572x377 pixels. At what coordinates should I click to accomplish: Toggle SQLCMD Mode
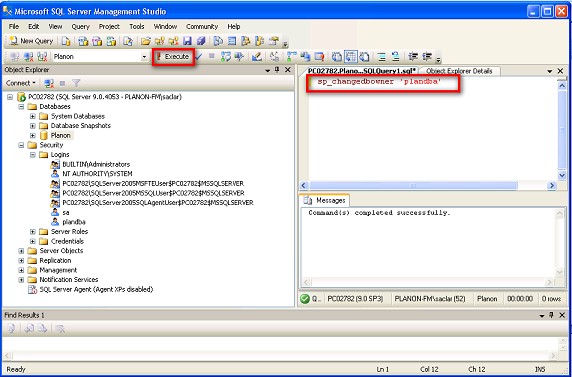click(x=320, y=57)
